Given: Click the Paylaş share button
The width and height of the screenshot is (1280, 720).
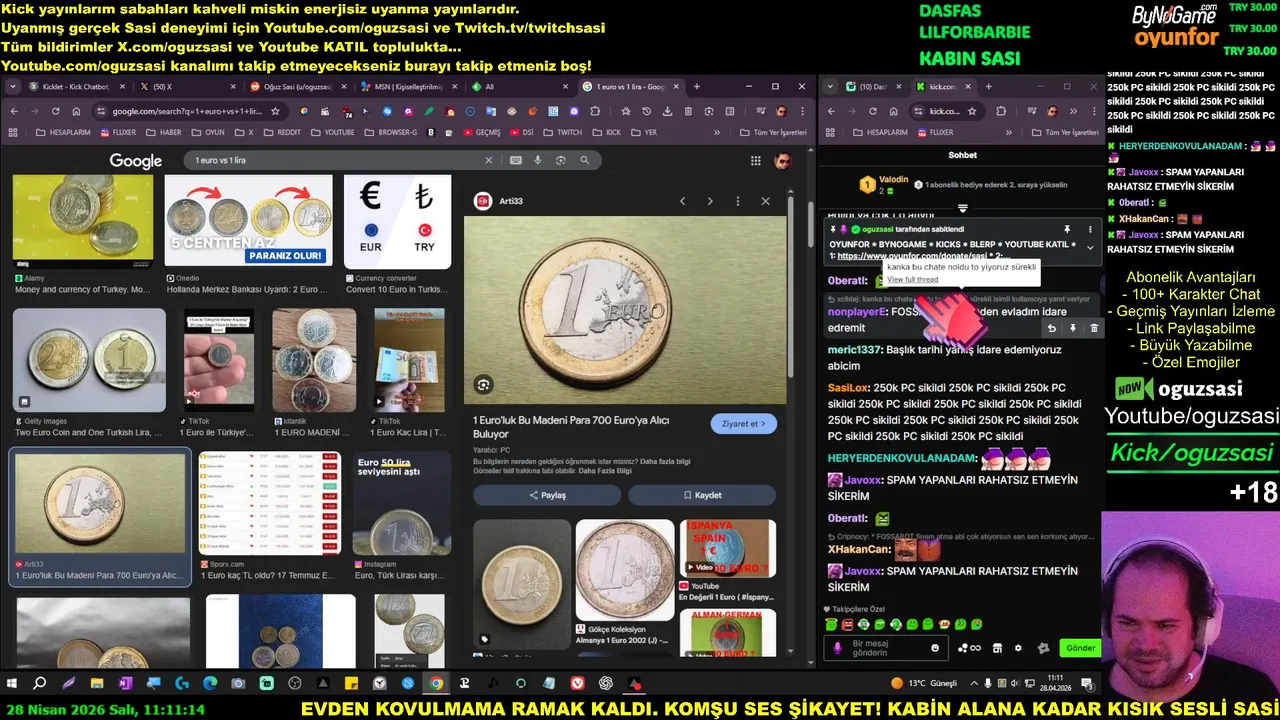Looking at the screenshot, I should coord(547,495).
